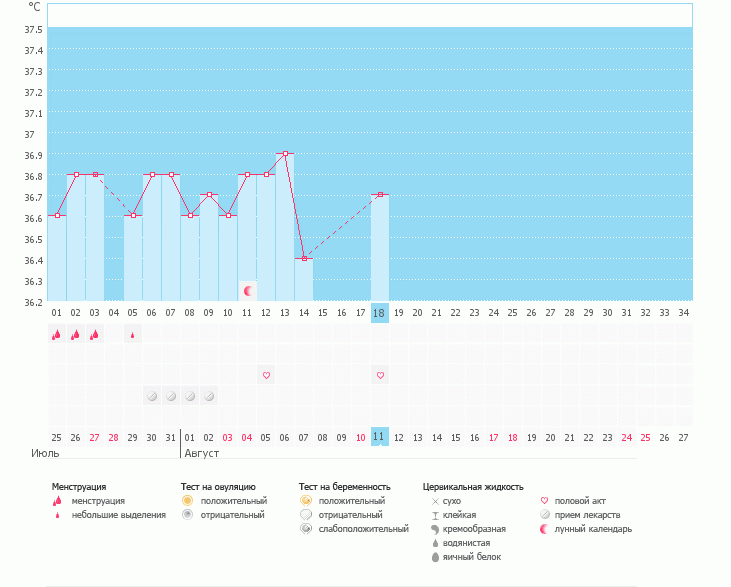
Task: Click the 36.4 temperature point on day 14
Action: pyautogui.click(x=304, y=258)
